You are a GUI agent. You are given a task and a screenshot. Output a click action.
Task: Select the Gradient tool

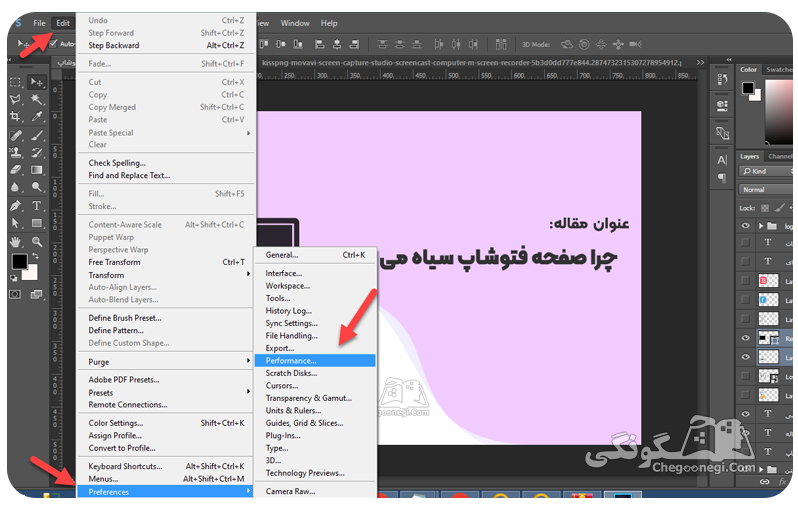click(x=37, y=170)
